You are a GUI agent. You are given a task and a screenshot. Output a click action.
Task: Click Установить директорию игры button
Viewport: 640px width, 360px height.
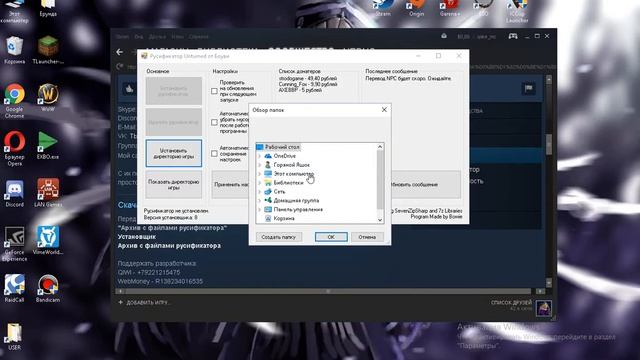173,153
